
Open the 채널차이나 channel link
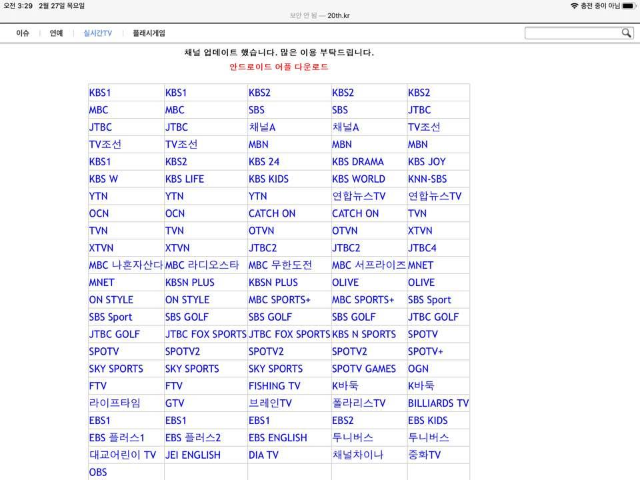[358, 455]
